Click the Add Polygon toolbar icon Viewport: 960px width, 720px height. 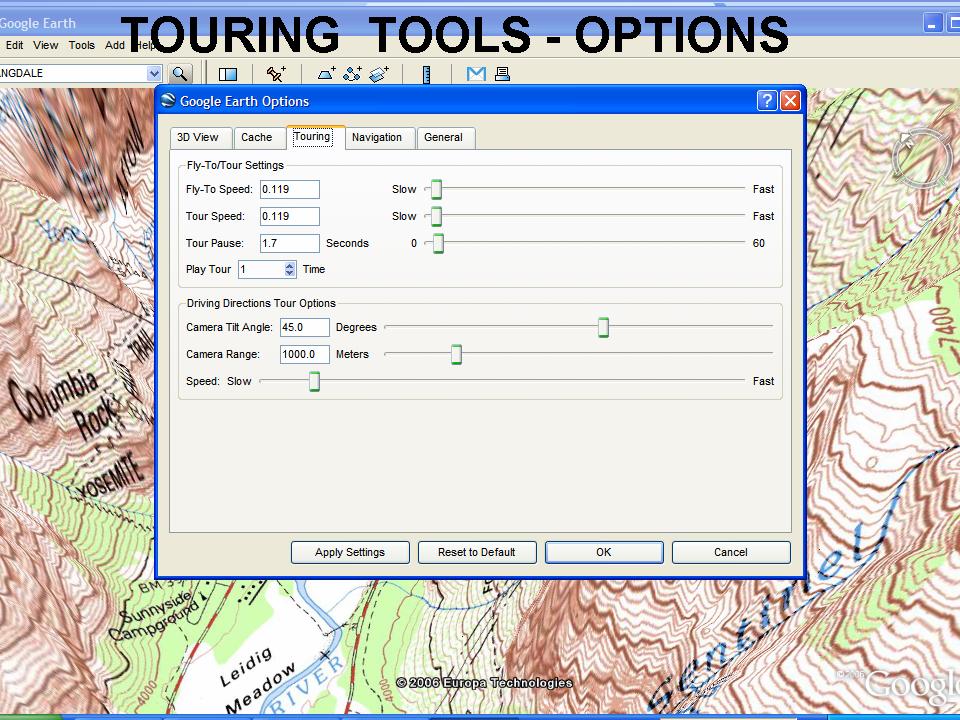coord(327,74)
